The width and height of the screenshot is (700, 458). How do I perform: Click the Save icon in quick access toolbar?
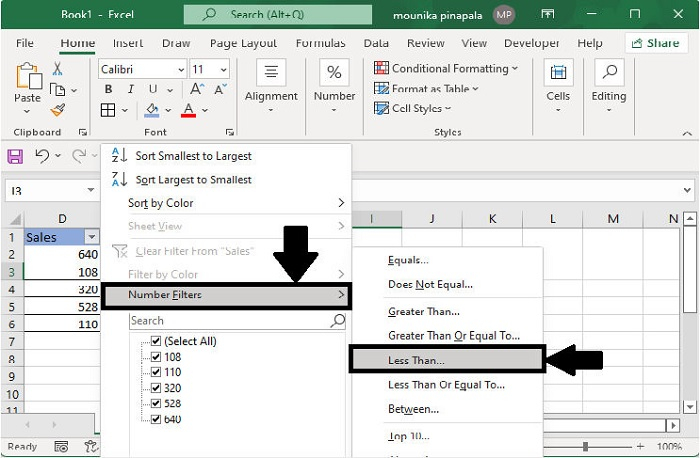pos(15,156)
